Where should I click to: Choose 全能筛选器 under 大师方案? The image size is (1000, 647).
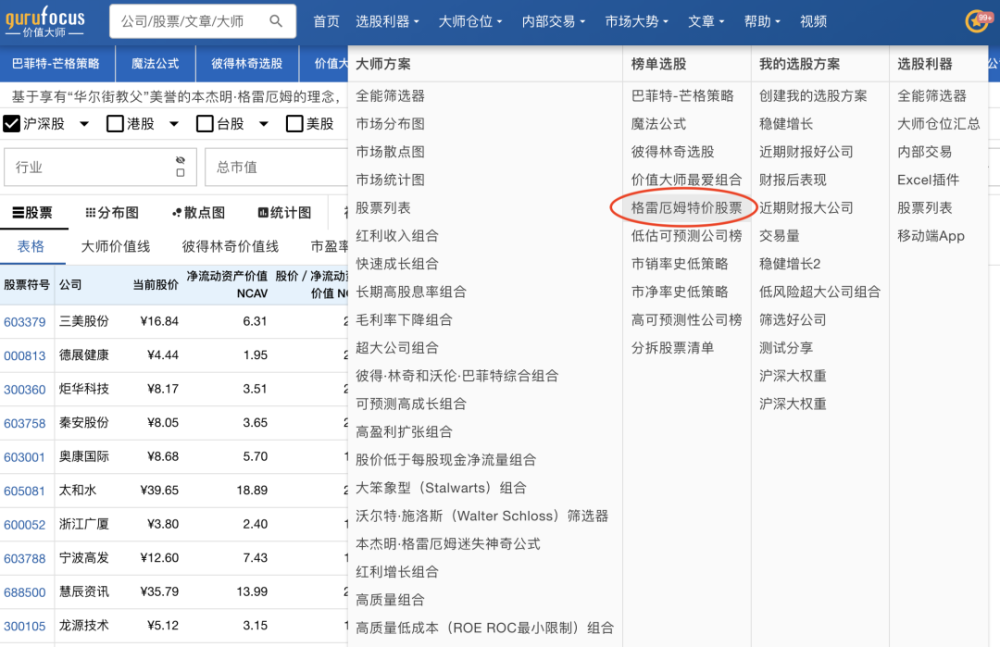pyautogui.click(x=390, y=96)
